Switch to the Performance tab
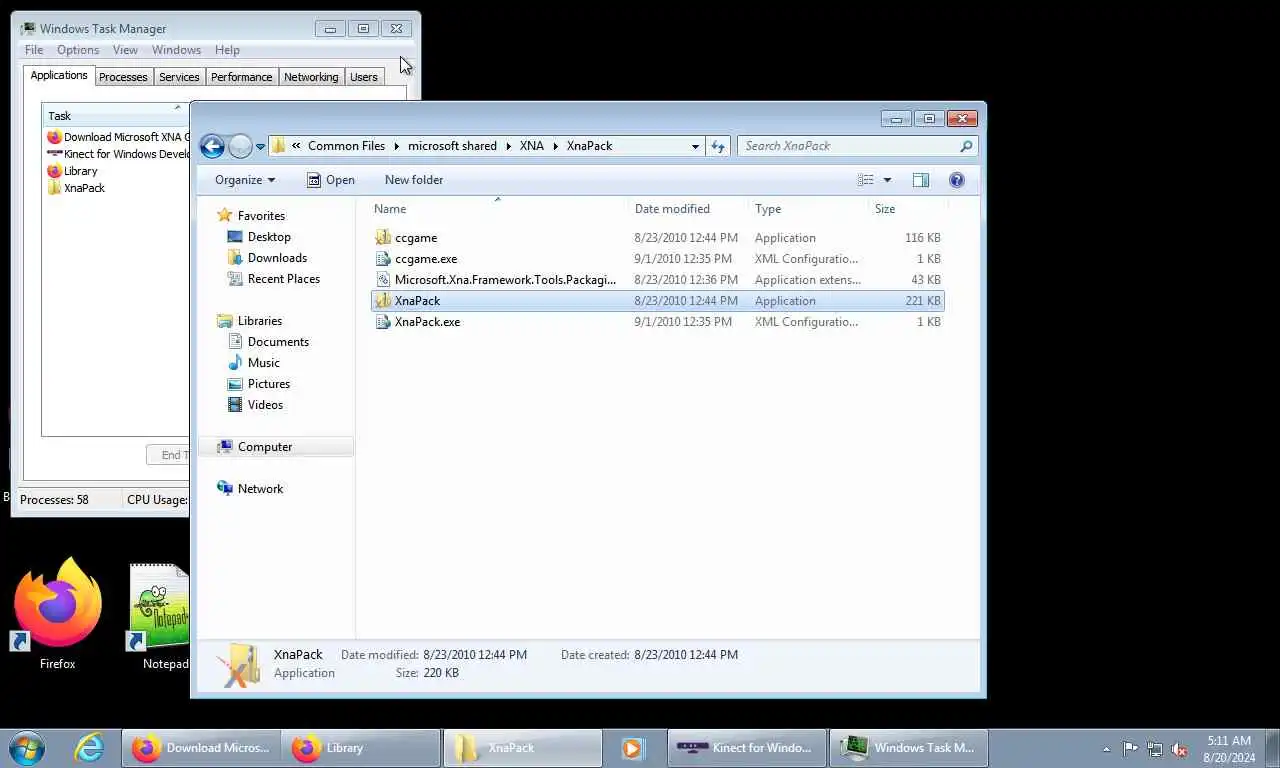 241,77
